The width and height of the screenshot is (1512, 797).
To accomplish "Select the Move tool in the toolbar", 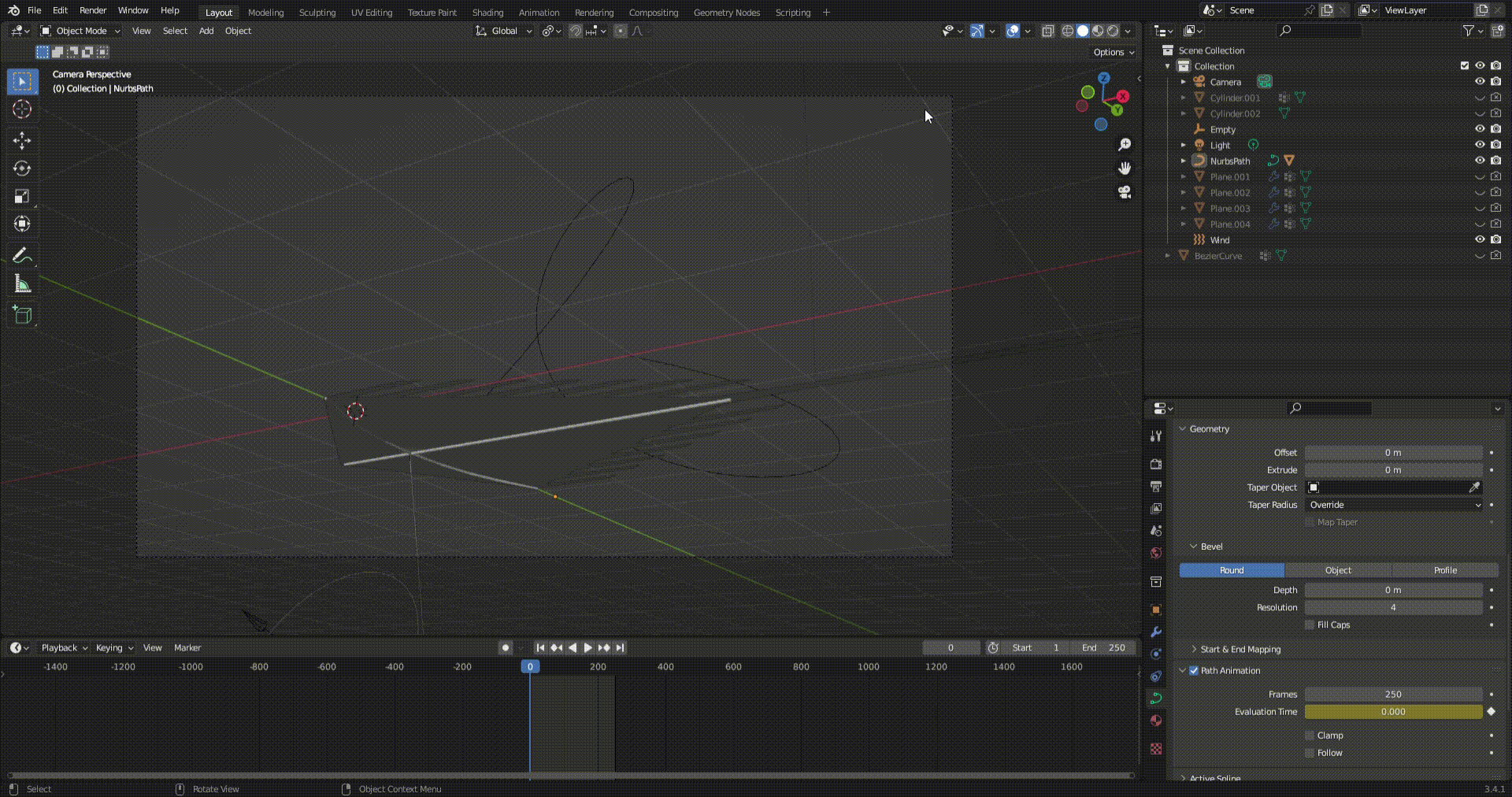I will (x=22, y=141).
